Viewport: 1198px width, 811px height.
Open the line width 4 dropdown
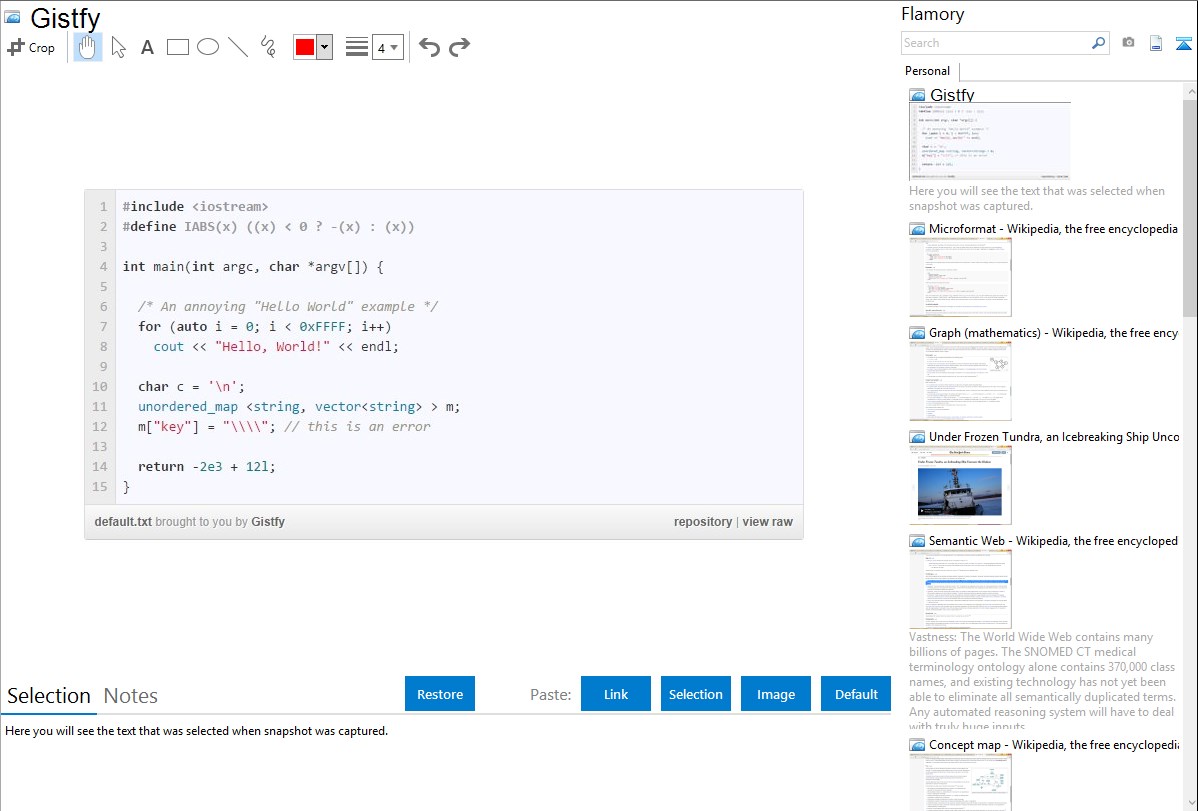click(x=387, y=47)
